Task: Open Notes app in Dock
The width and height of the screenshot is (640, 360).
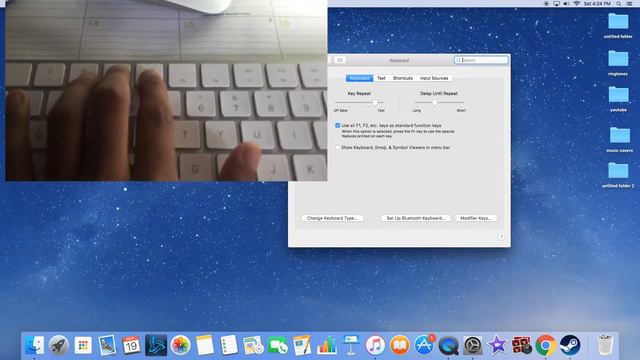Action: (204, 345)
